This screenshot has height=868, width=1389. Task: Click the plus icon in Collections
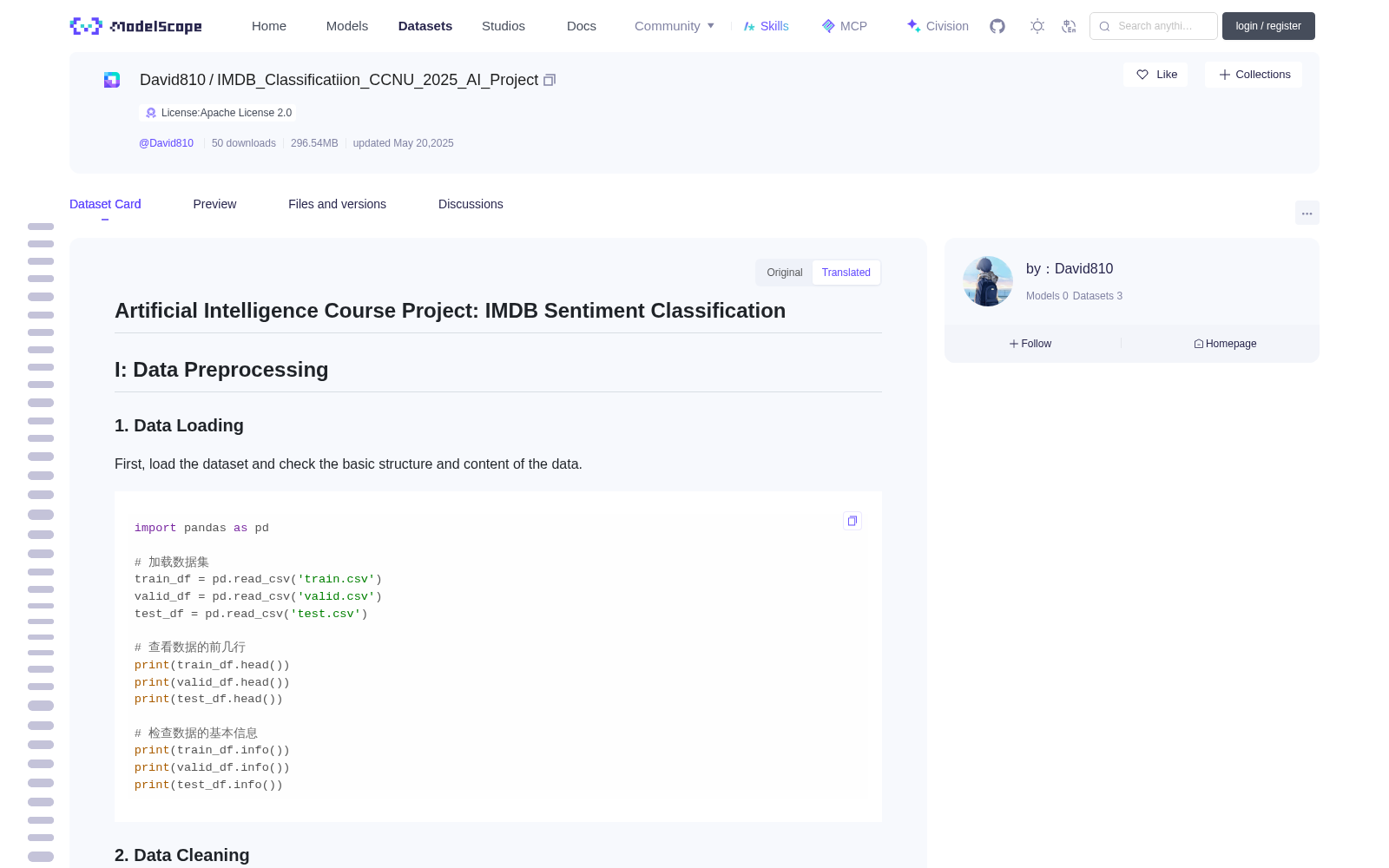point(1225,75)
